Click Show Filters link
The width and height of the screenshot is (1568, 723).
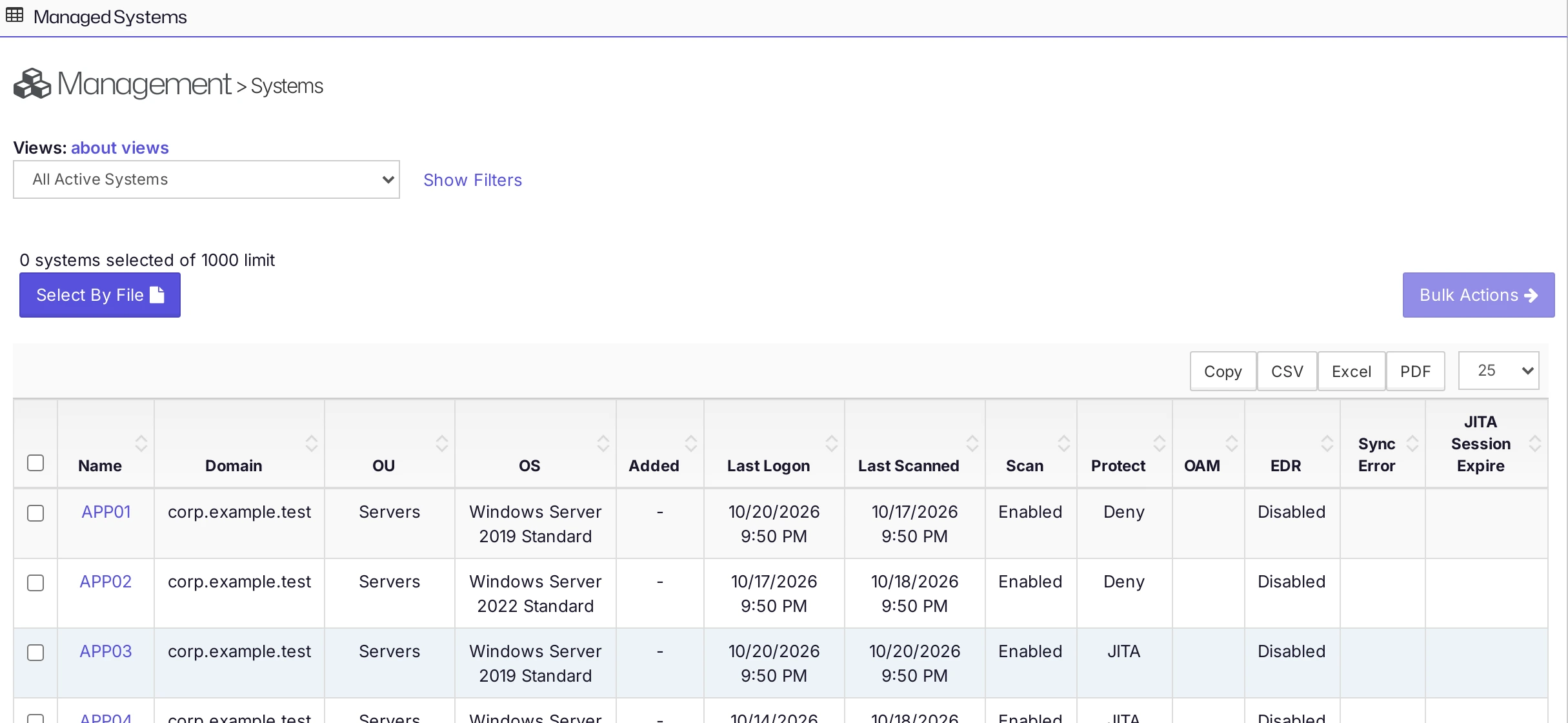[472, 180]
